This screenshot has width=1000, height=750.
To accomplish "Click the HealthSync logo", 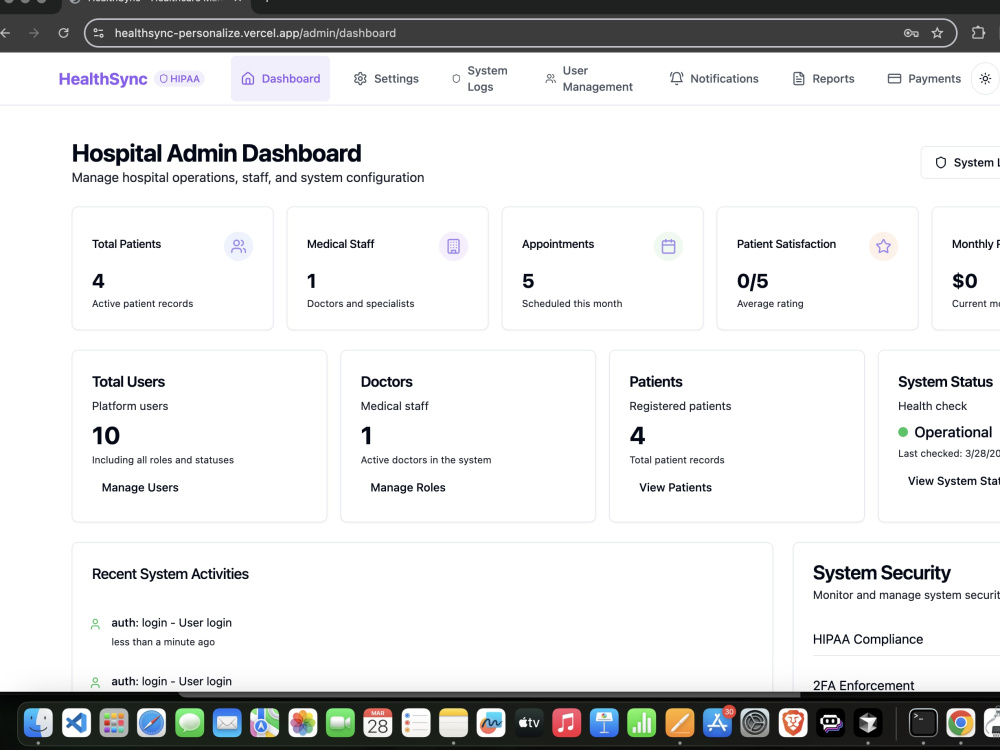I will 103,79.
